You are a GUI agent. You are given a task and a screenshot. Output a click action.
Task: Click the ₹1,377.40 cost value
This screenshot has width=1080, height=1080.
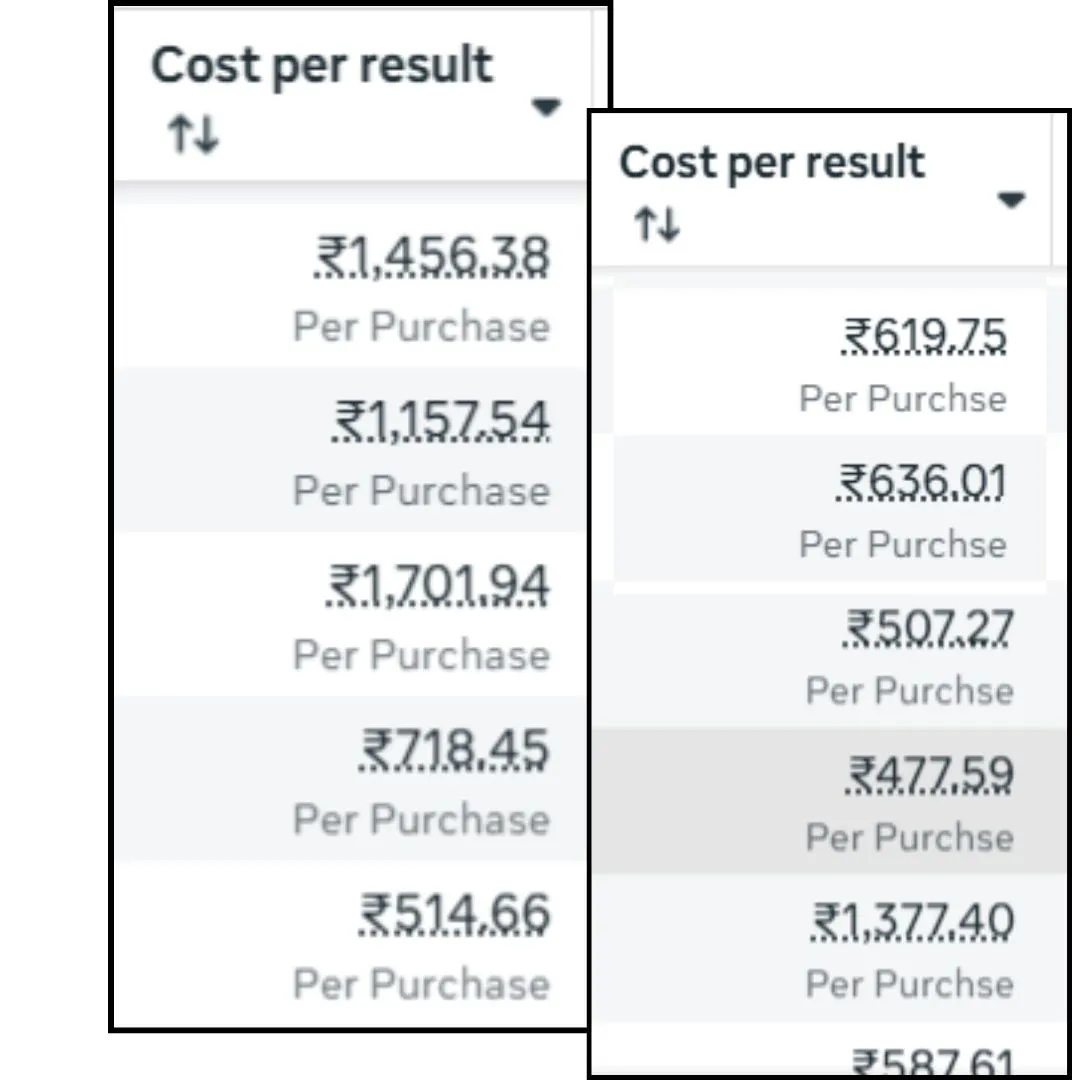(x=912, y=921)
